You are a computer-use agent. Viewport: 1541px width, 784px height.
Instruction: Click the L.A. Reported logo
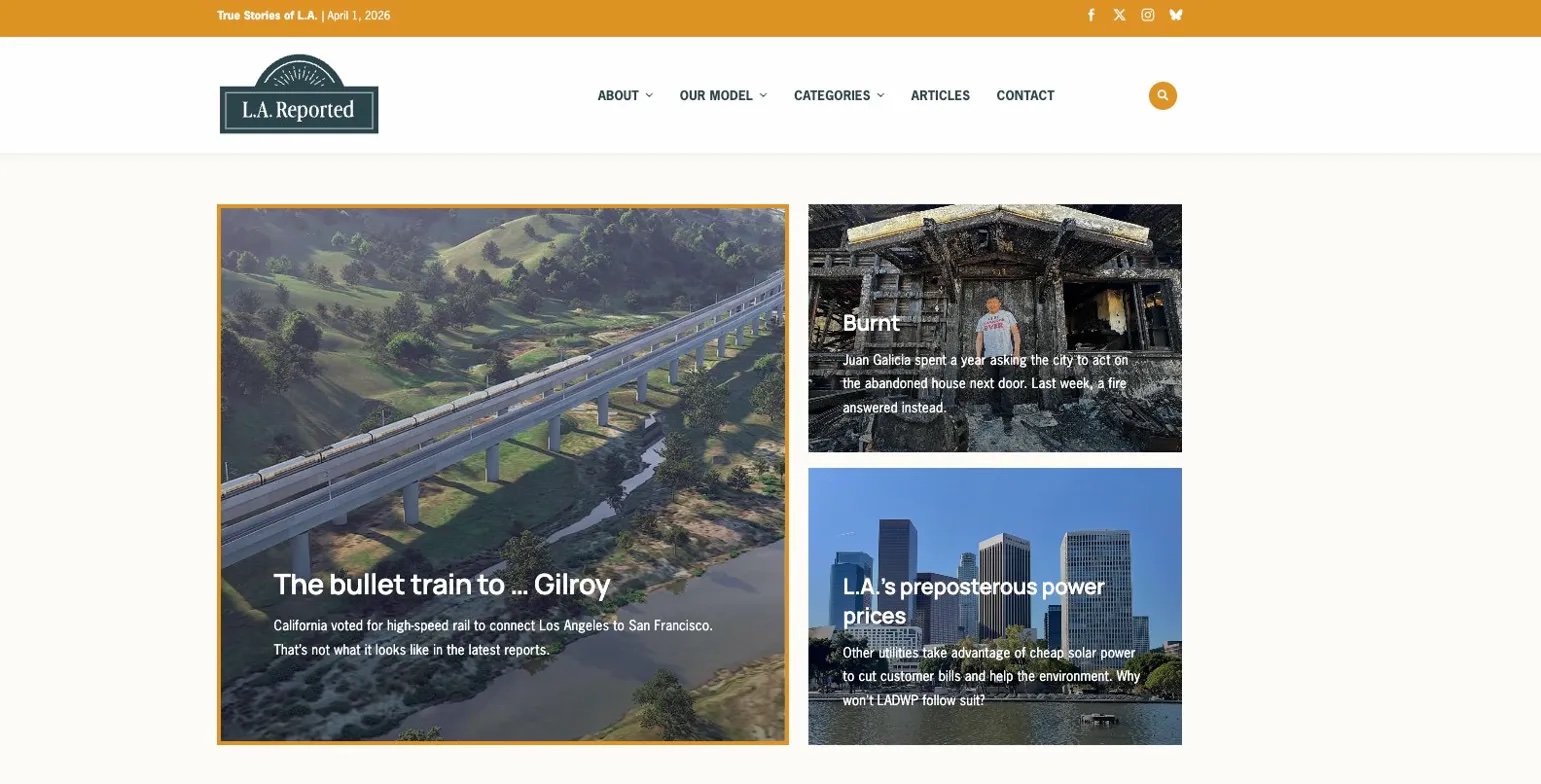(298, 94)
